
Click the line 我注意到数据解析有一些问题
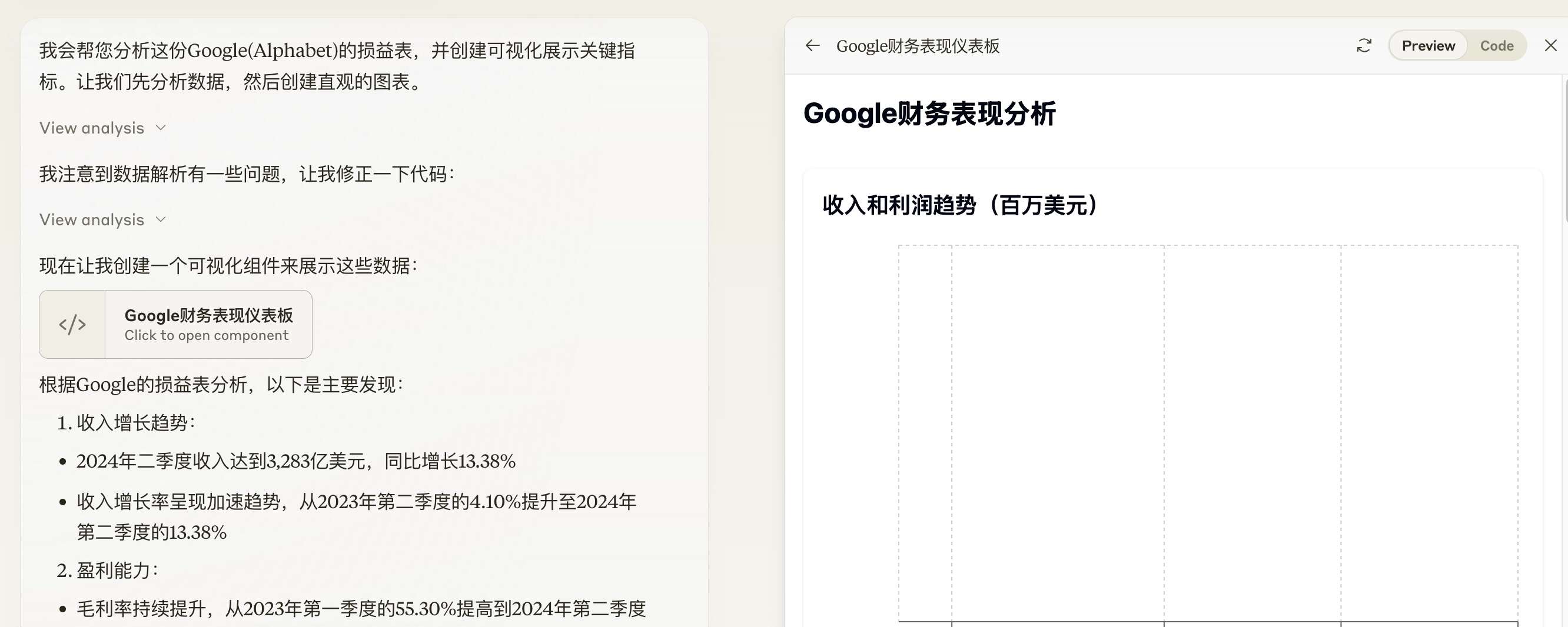pyautogui.click(x=247, y=174)
